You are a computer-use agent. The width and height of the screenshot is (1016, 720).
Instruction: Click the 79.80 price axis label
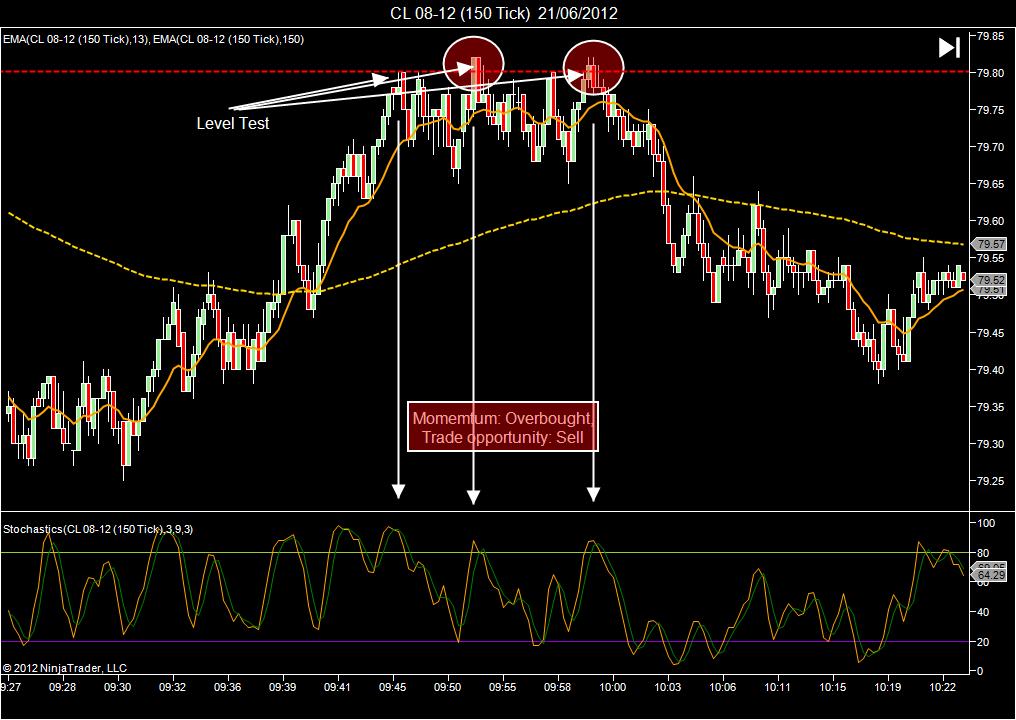pyautogui.click(x=991, y=73)
